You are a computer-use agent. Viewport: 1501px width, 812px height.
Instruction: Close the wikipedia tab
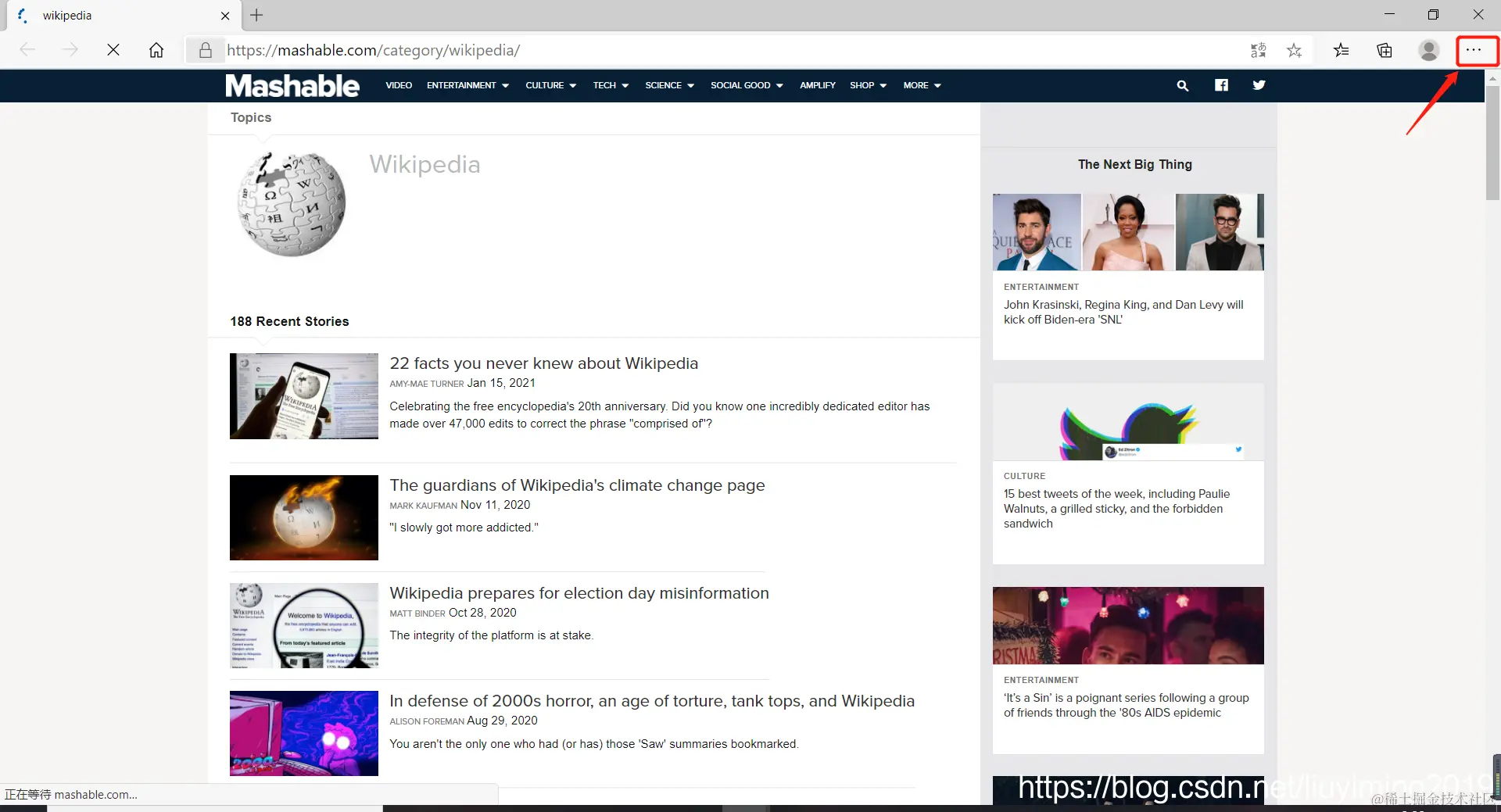pyautogui.click(x=225, y=16)
